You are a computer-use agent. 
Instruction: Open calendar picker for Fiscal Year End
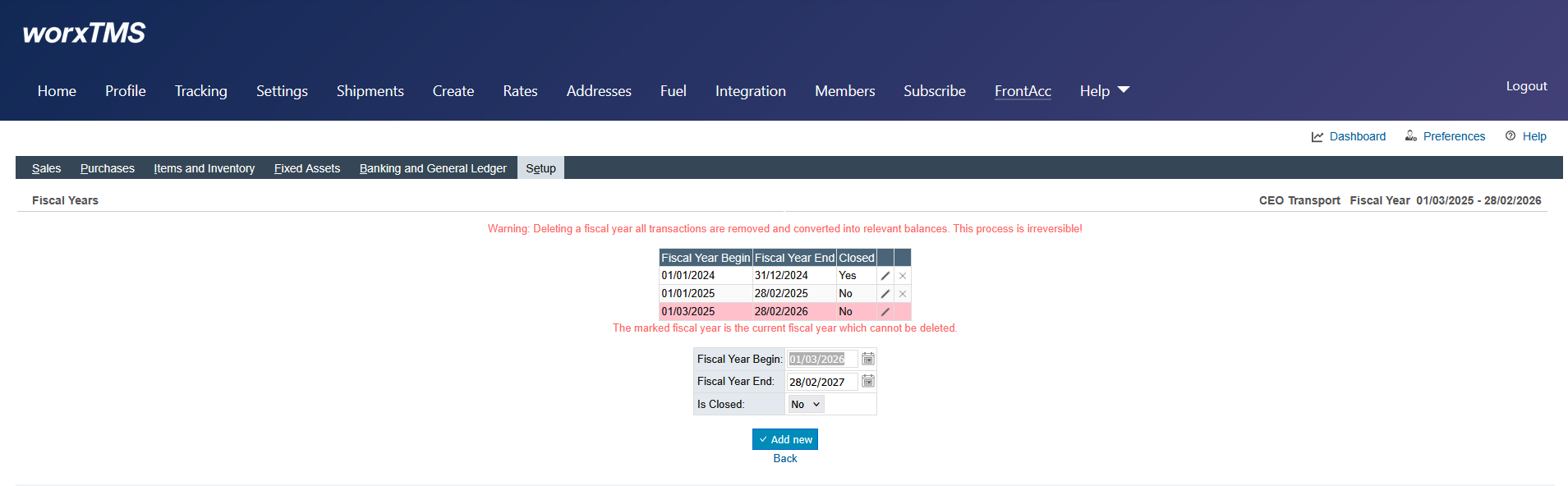tap(867, 381)
